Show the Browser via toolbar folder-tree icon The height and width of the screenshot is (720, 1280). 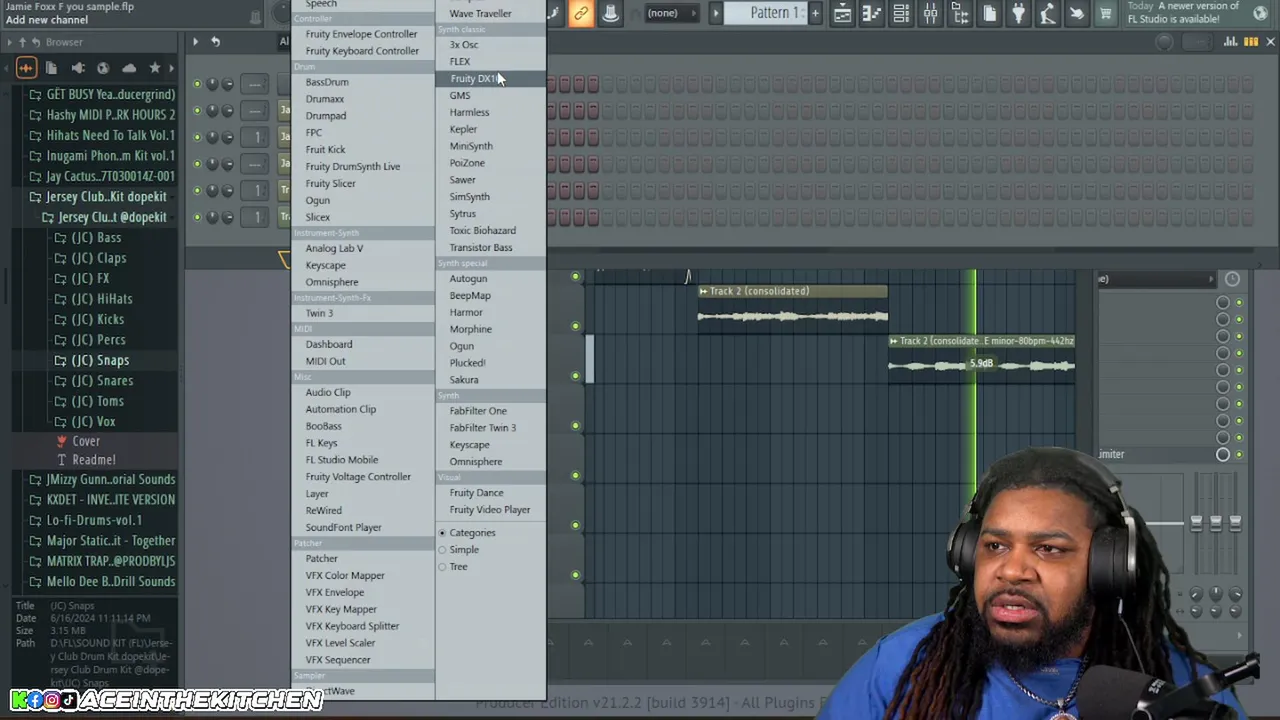click(960, 13)
